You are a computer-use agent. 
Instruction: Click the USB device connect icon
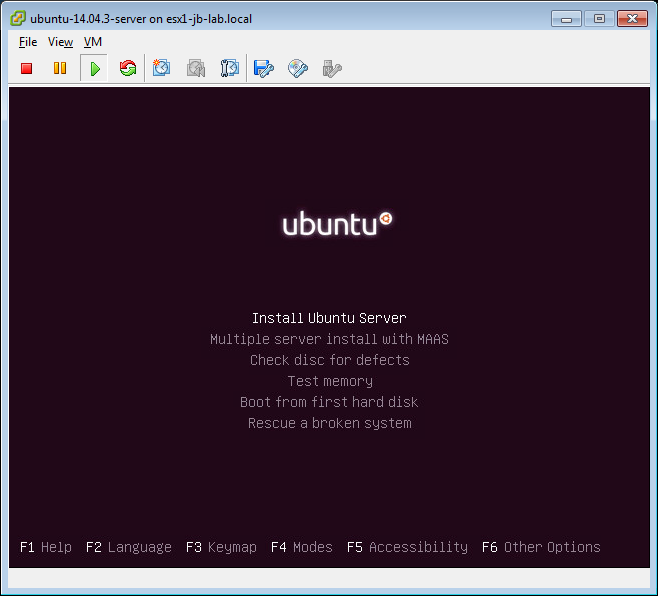[x=332, y=68]
